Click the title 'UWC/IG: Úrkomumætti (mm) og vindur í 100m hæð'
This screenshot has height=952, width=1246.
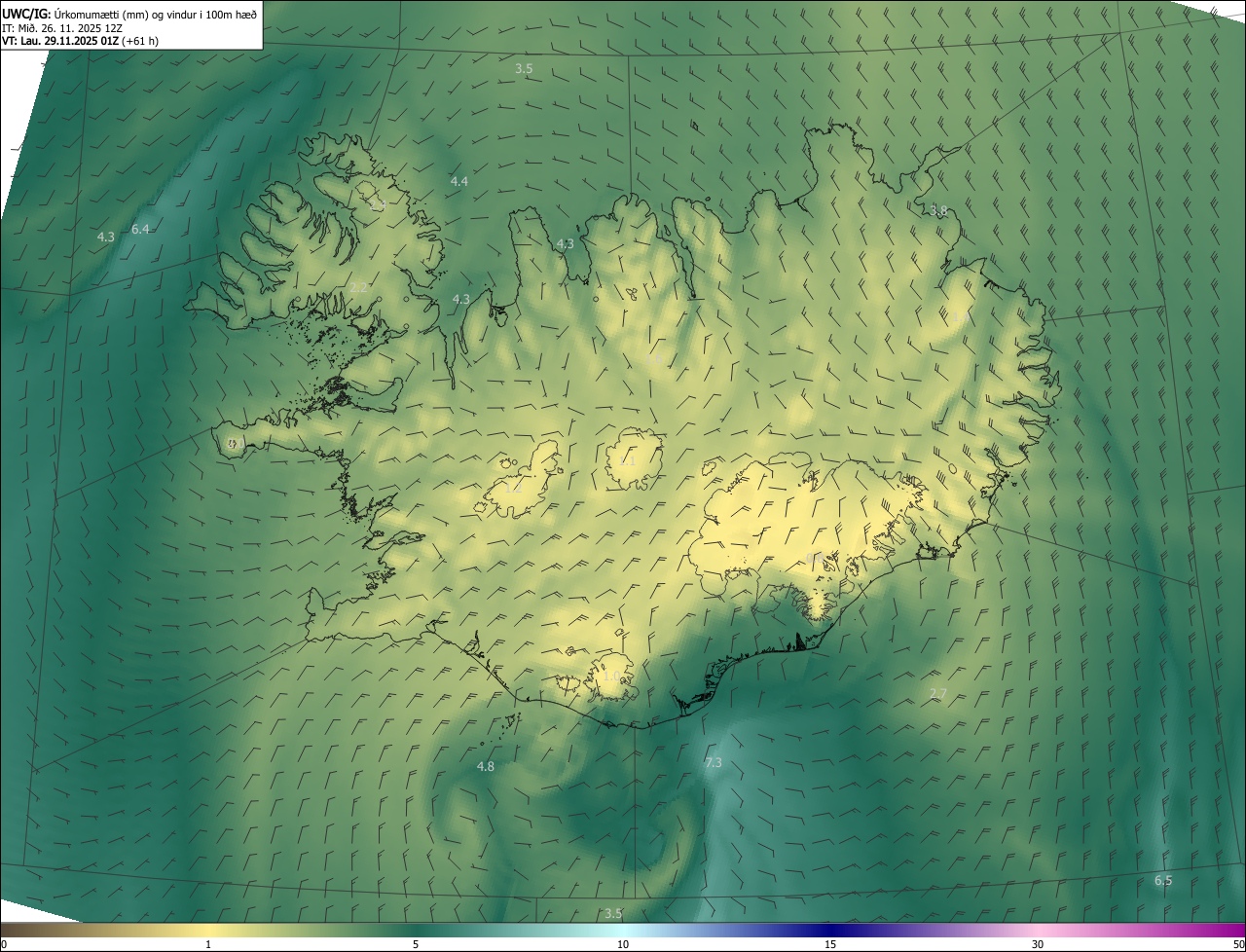129,14
